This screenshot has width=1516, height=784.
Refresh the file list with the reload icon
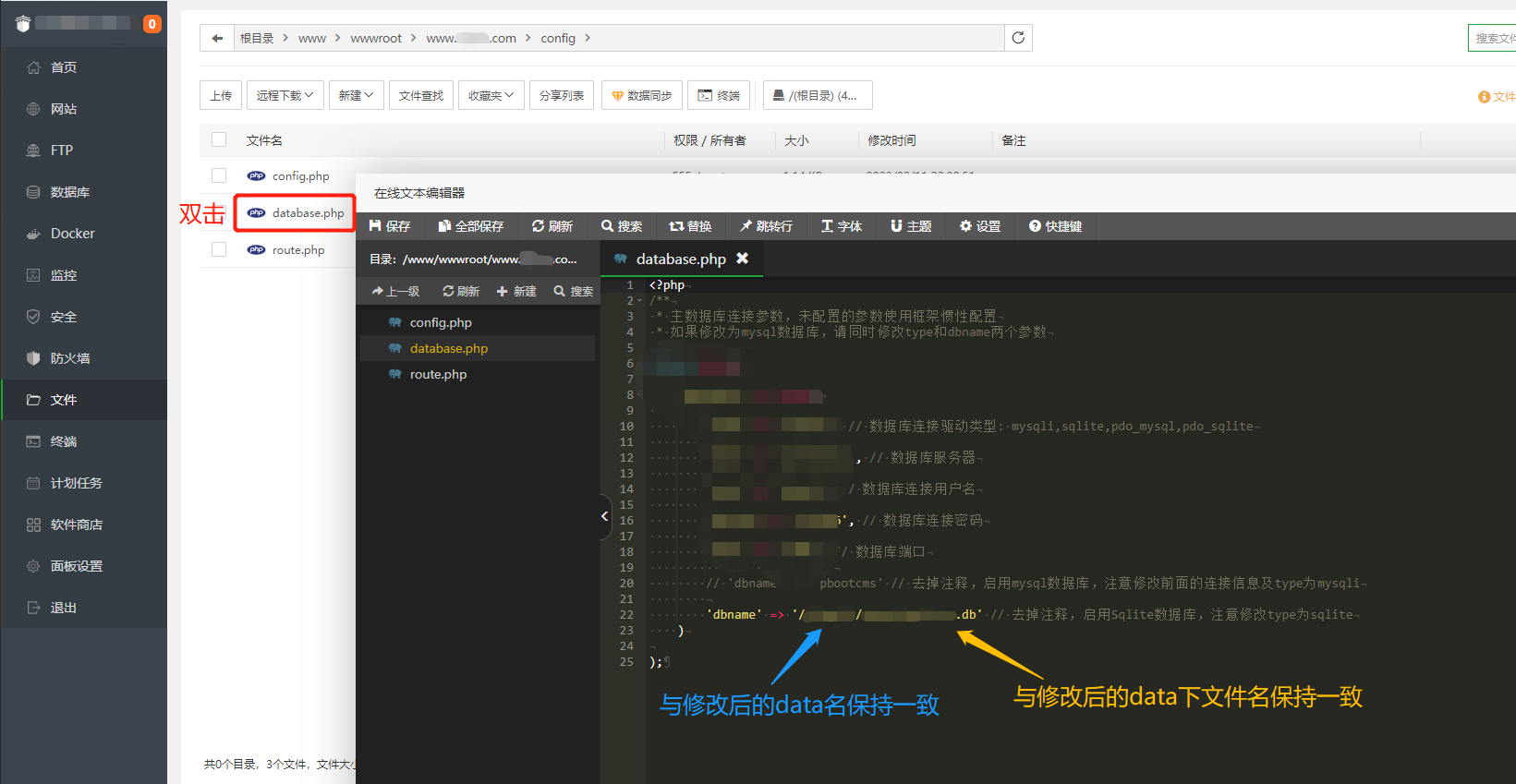pos(1018,38)
